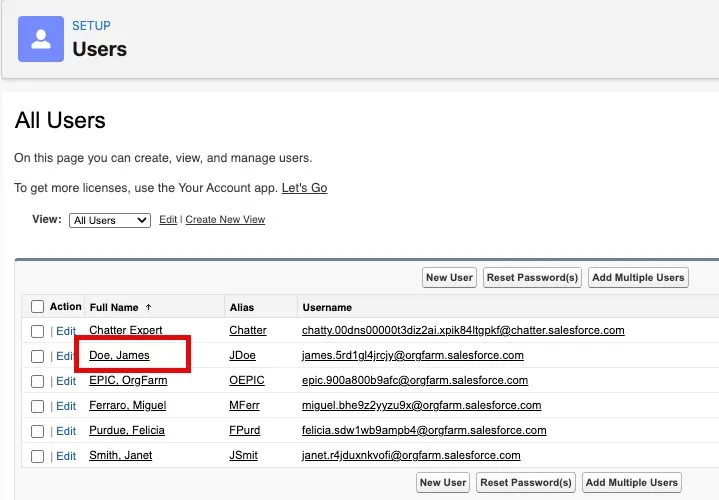This screenshot has width=719, height=500.
Task: Open the Ferraro, Miguel user record
Action: click(127, 405)
